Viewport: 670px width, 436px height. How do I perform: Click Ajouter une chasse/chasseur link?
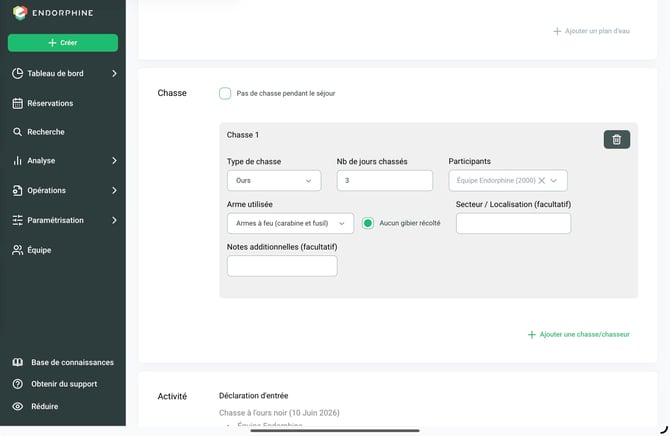579,334
